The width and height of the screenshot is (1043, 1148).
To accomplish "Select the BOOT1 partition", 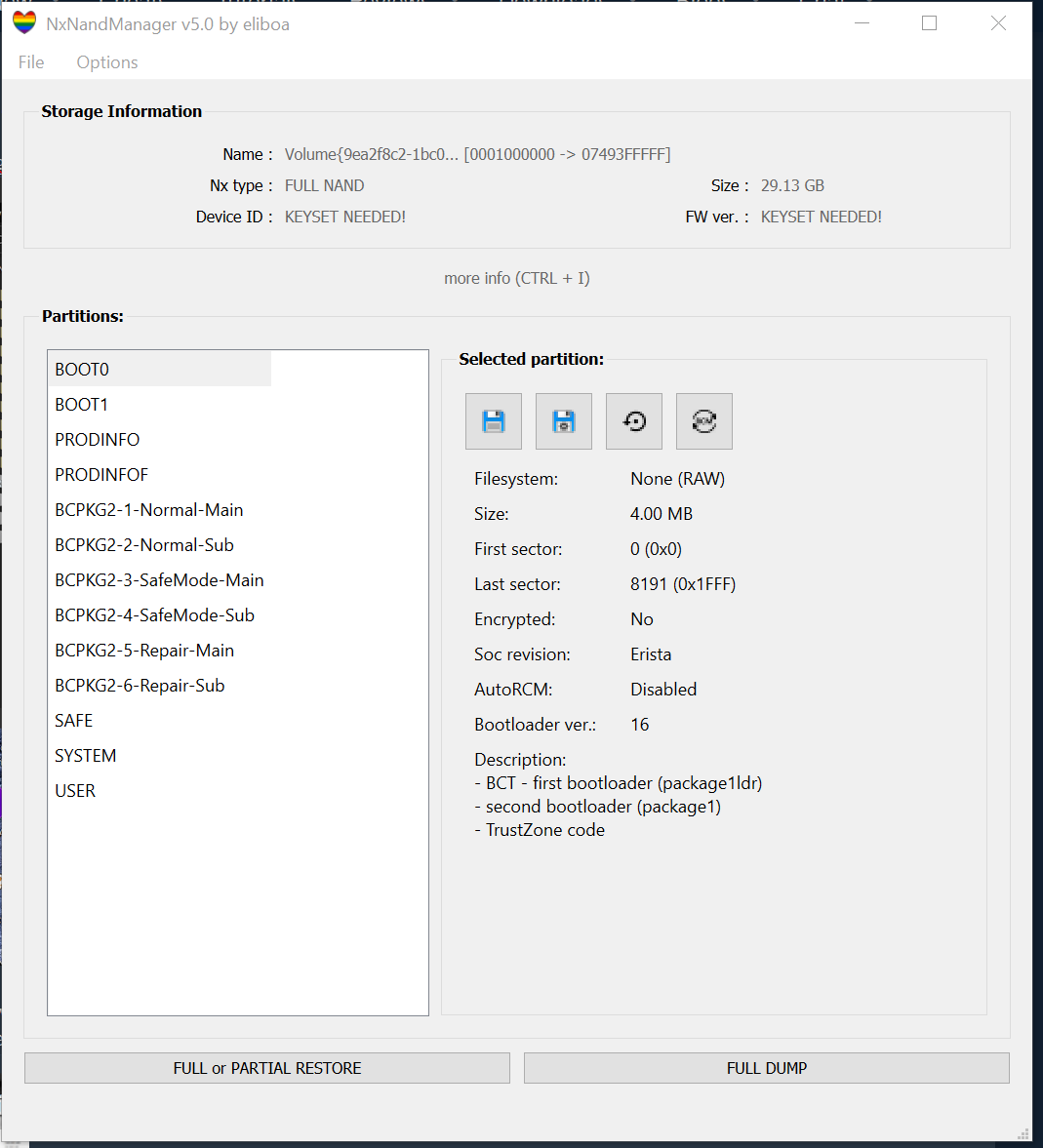I will click(x=160, y=404).
